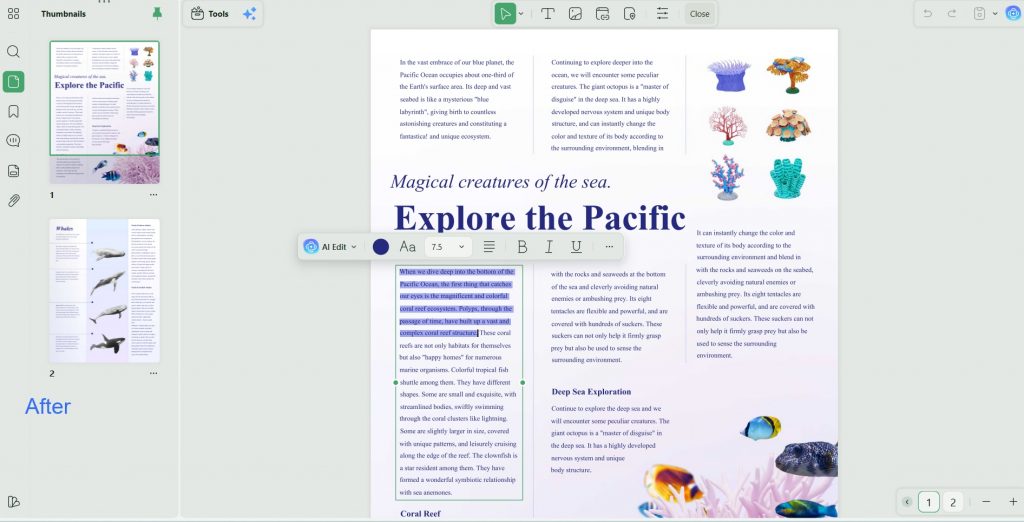Expand the selection tool dropdown arrow
This screenshot has width=1024, height=522.
click(521, 14)
